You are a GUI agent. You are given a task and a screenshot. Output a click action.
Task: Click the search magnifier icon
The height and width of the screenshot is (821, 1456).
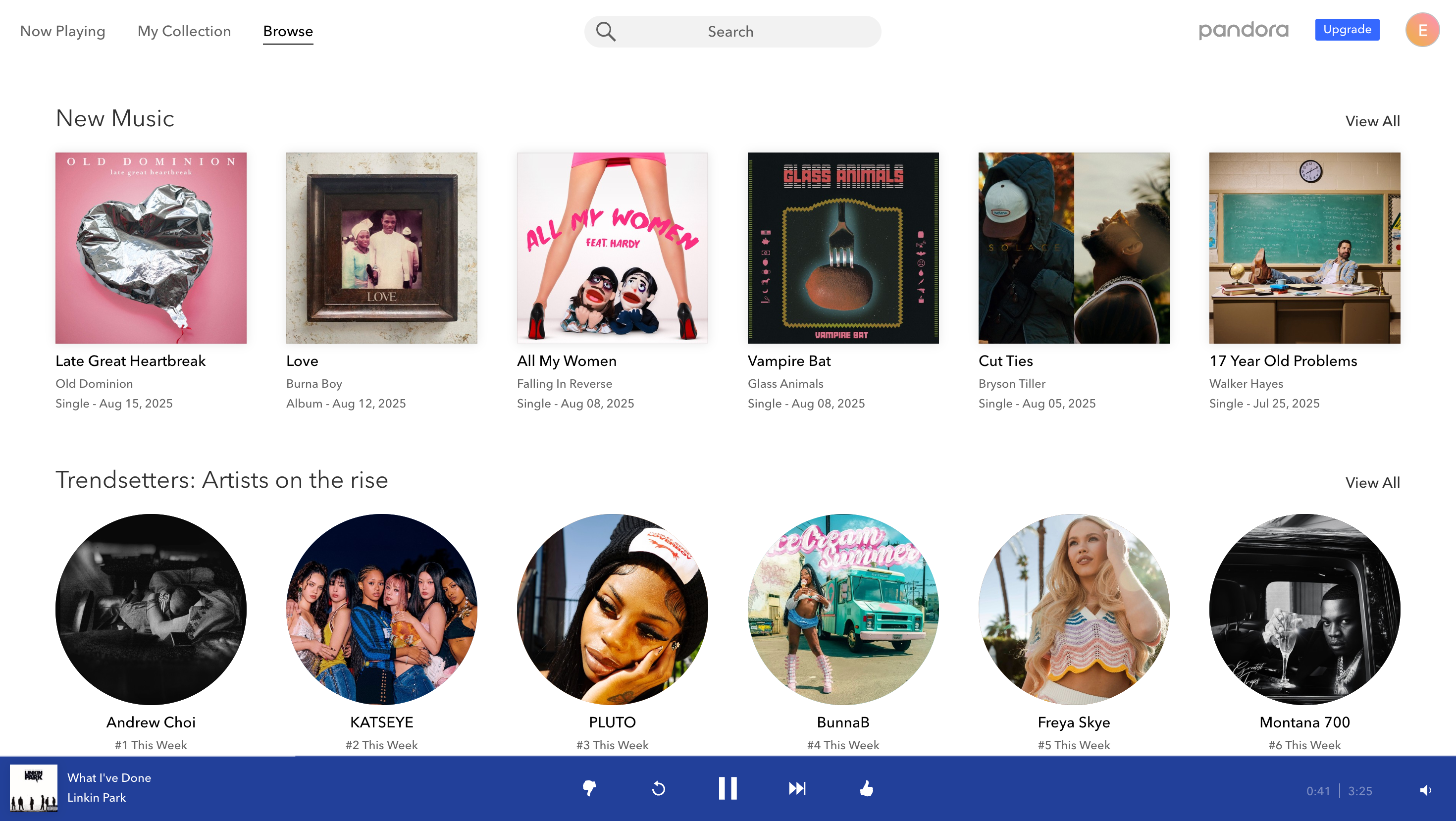606,32
